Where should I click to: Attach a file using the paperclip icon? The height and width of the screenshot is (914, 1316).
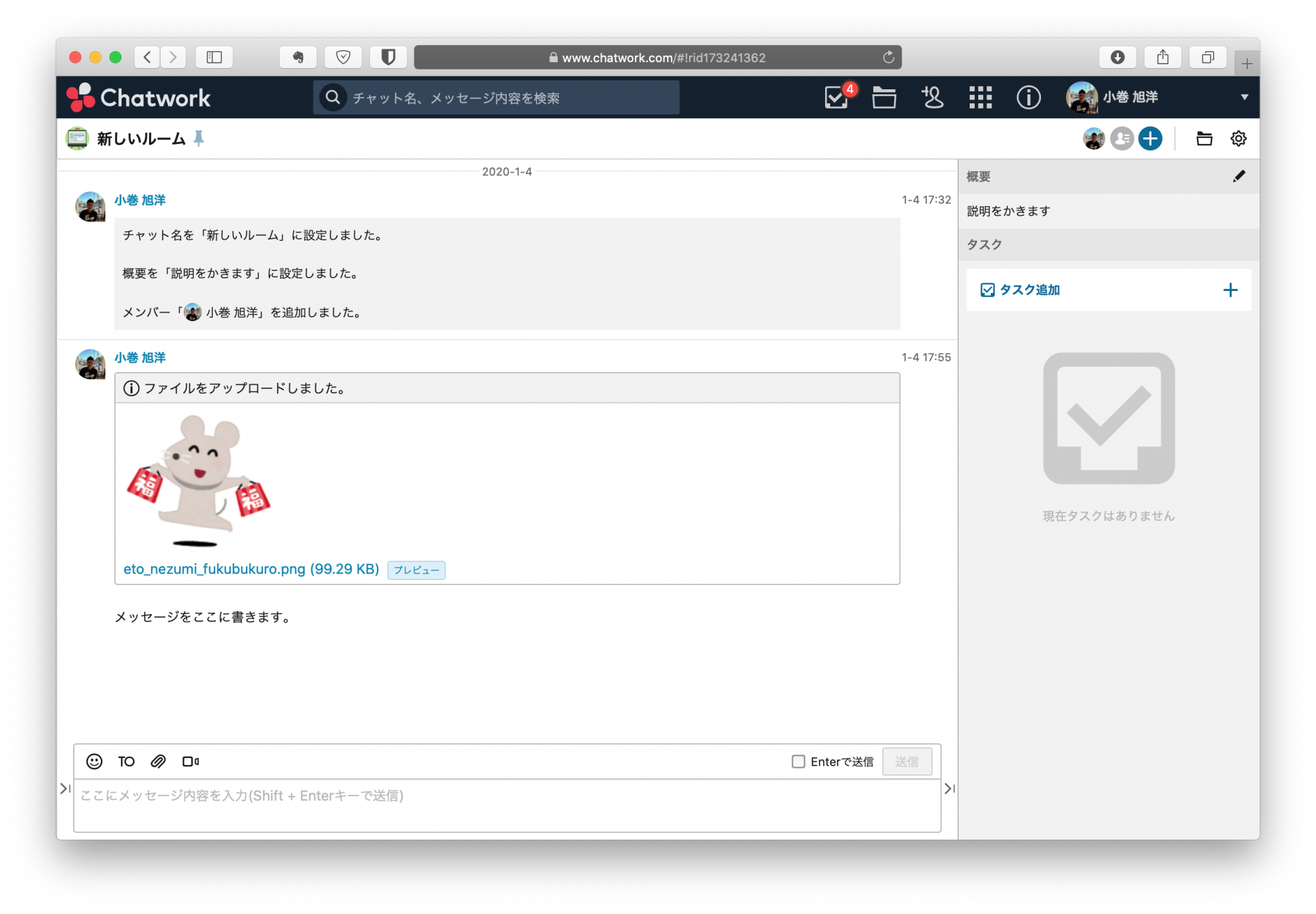(x=158, y=761)
